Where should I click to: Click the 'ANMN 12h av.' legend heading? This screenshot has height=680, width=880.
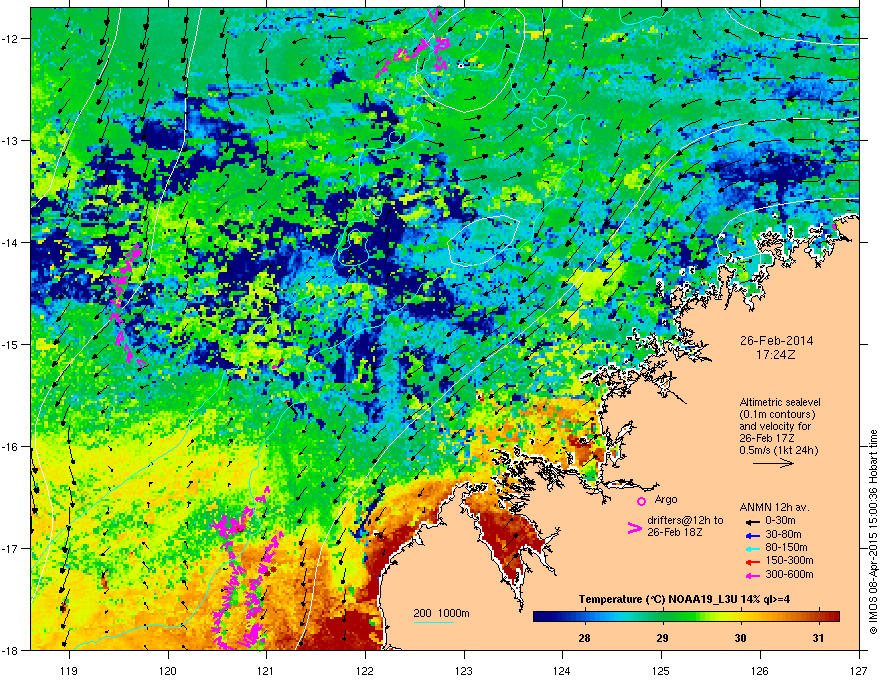click(774, 507)
